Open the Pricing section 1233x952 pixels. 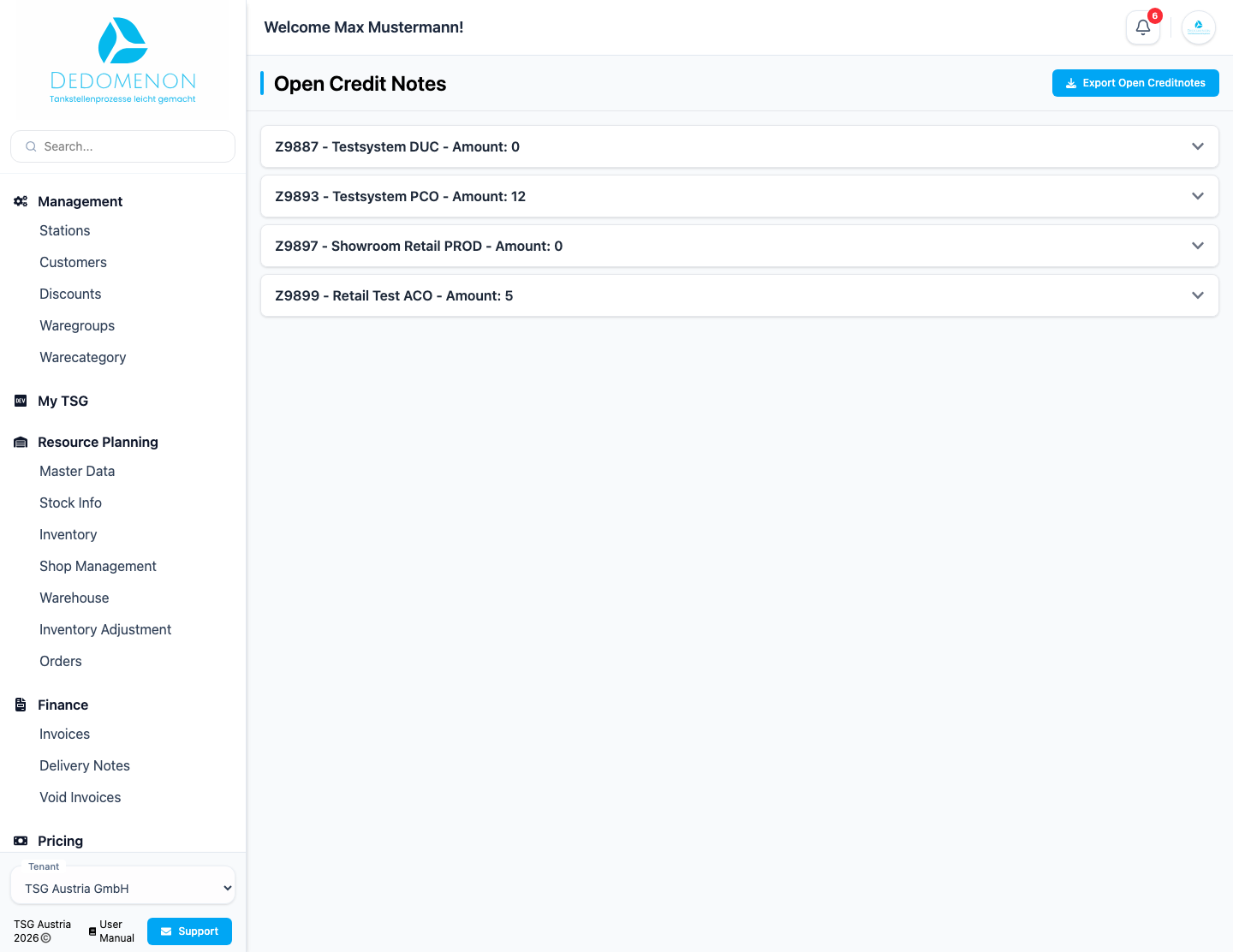coord(61,841)
